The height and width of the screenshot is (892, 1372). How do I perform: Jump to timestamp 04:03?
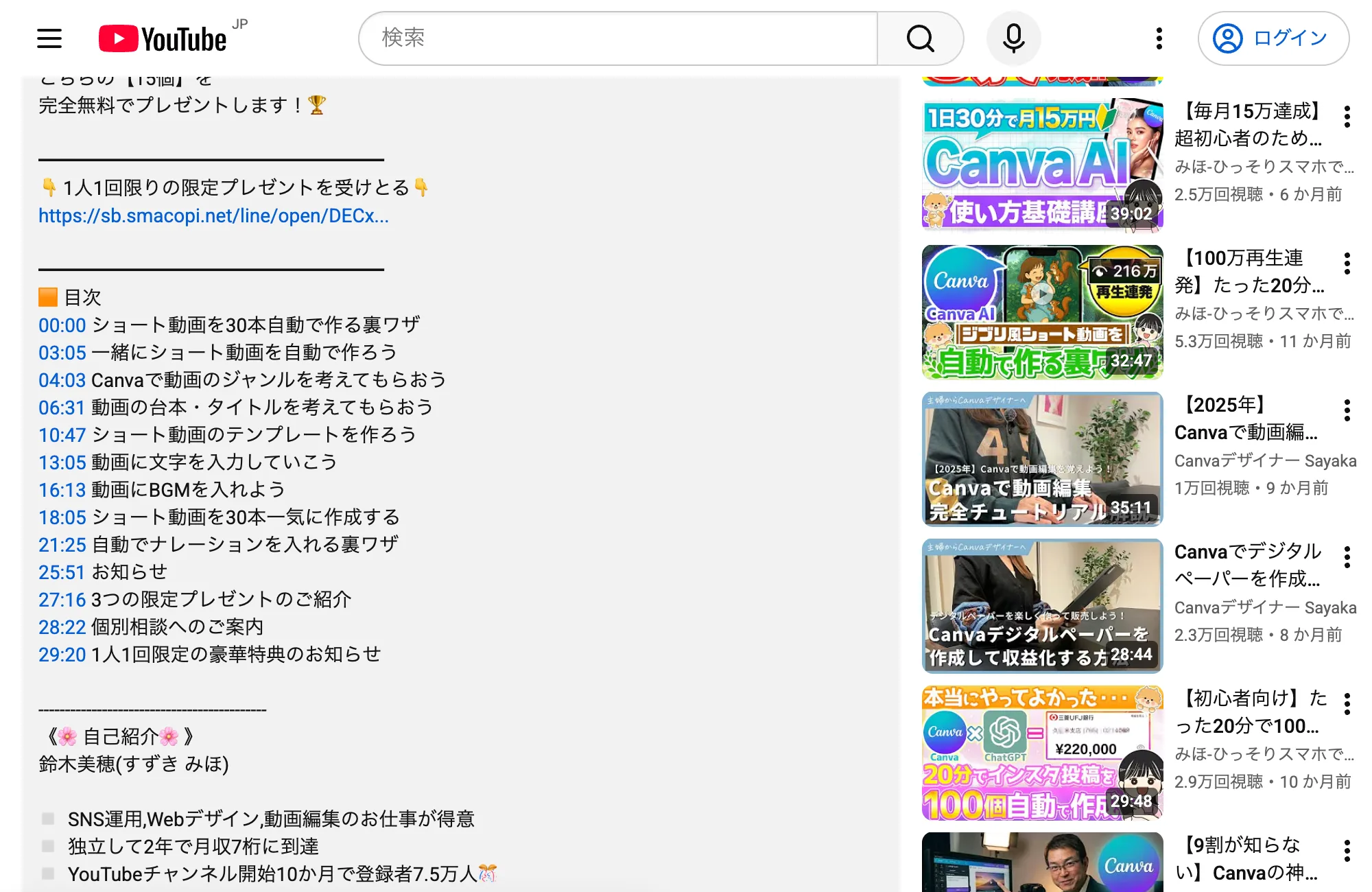(x=62, y=380)
